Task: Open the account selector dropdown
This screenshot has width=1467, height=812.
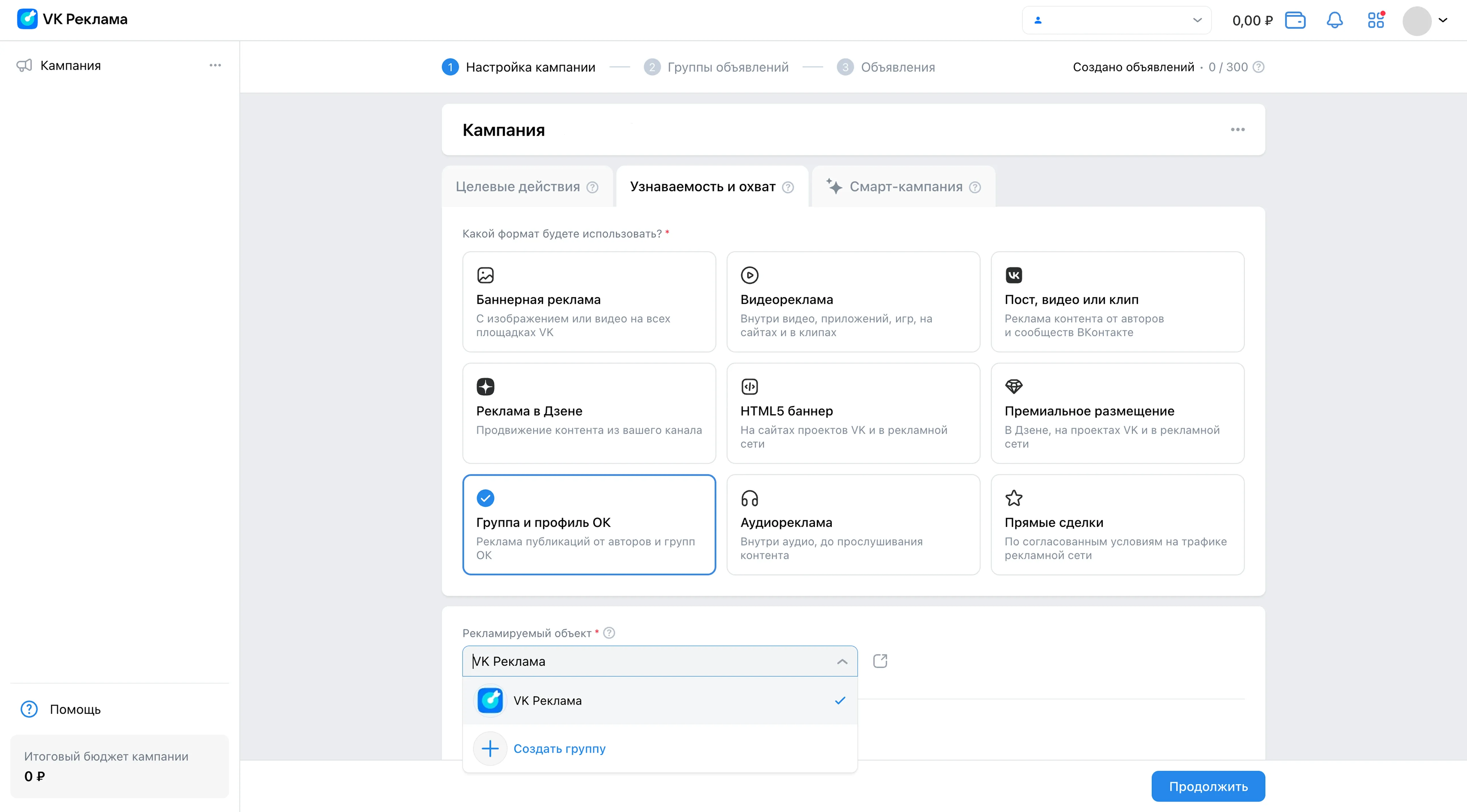Action: pos(1116,21)
